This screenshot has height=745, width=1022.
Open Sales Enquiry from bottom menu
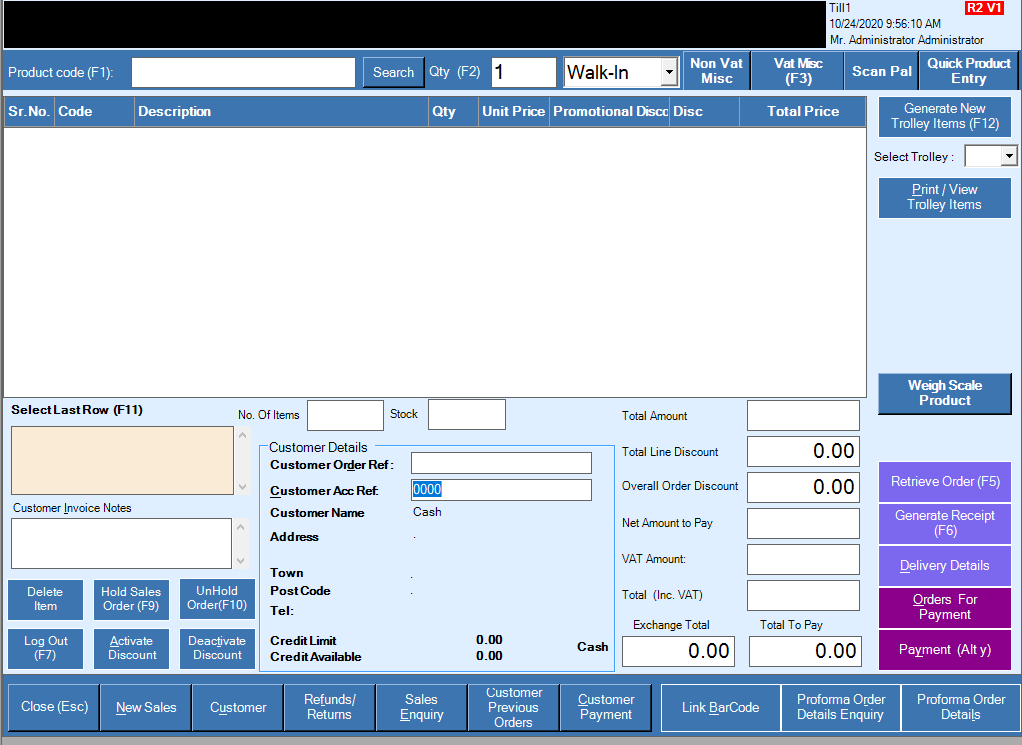[421, 707]
